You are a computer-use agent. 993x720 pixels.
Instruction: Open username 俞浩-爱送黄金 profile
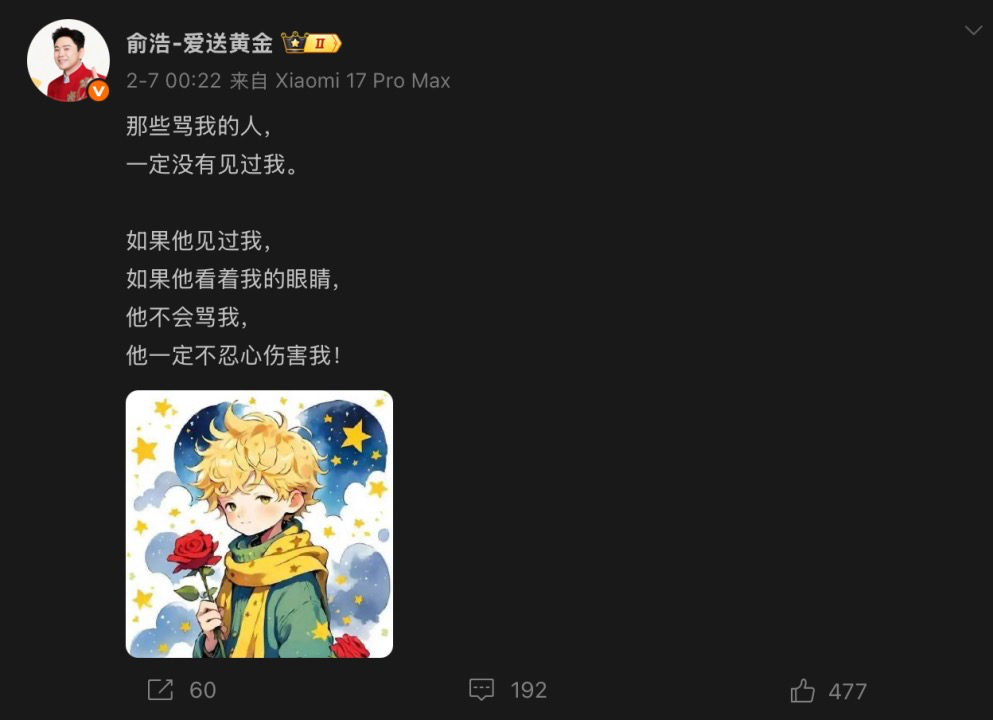[x=199, y=43]
